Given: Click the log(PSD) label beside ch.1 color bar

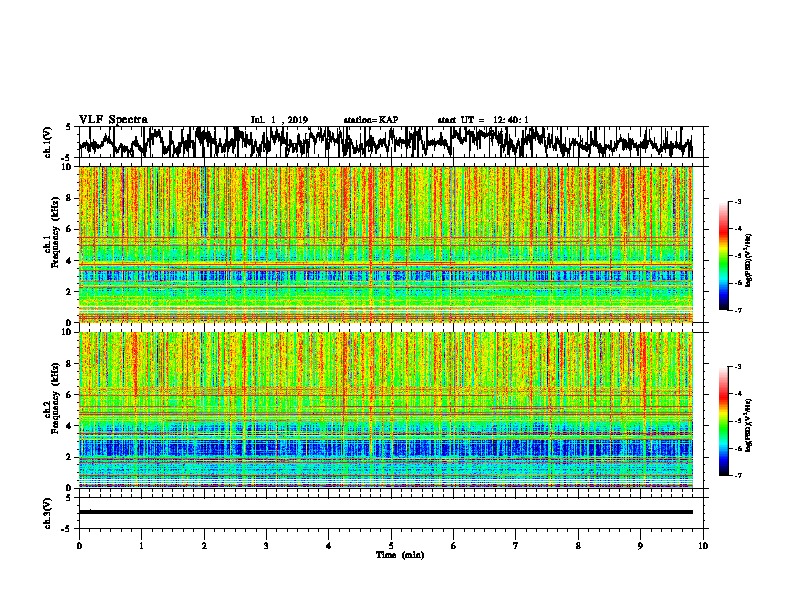Looking at the screenshot, I should pos(749,260).
